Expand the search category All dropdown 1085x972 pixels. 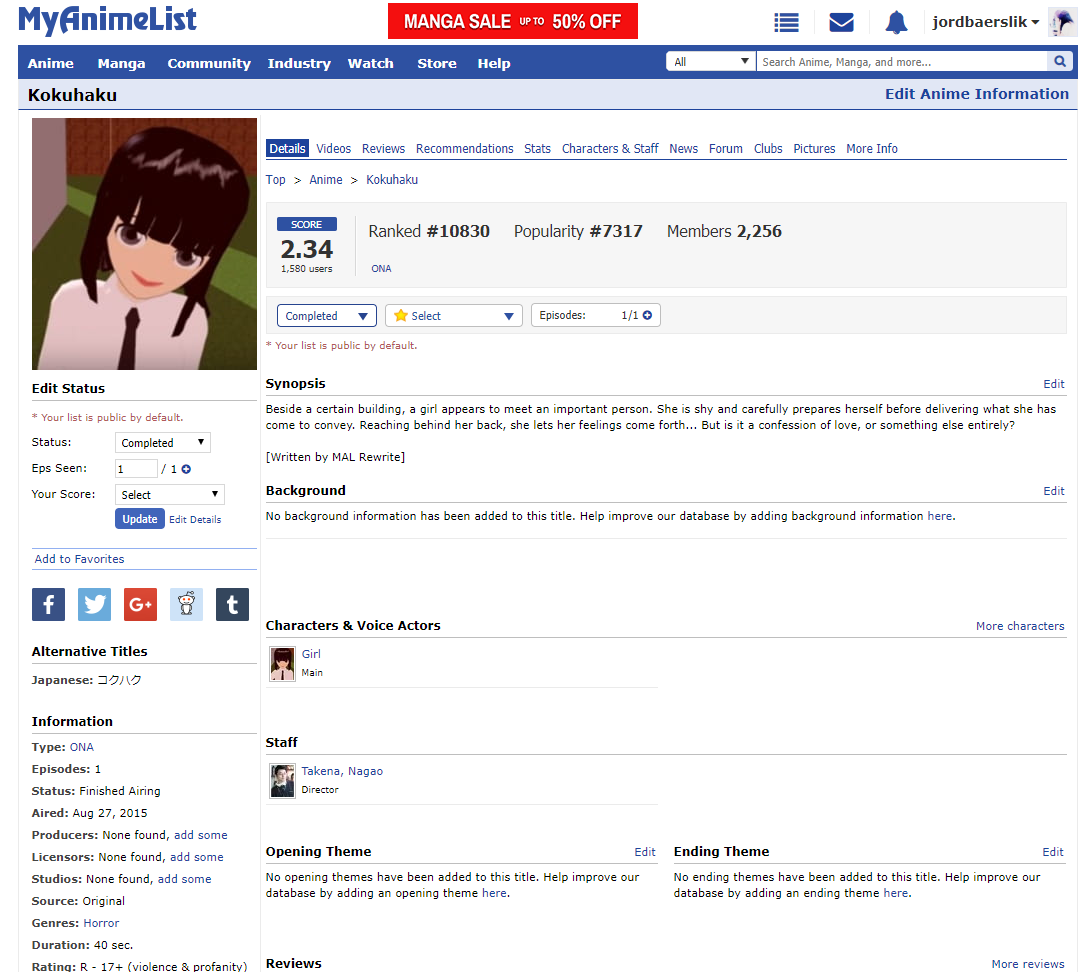[711, 62]
